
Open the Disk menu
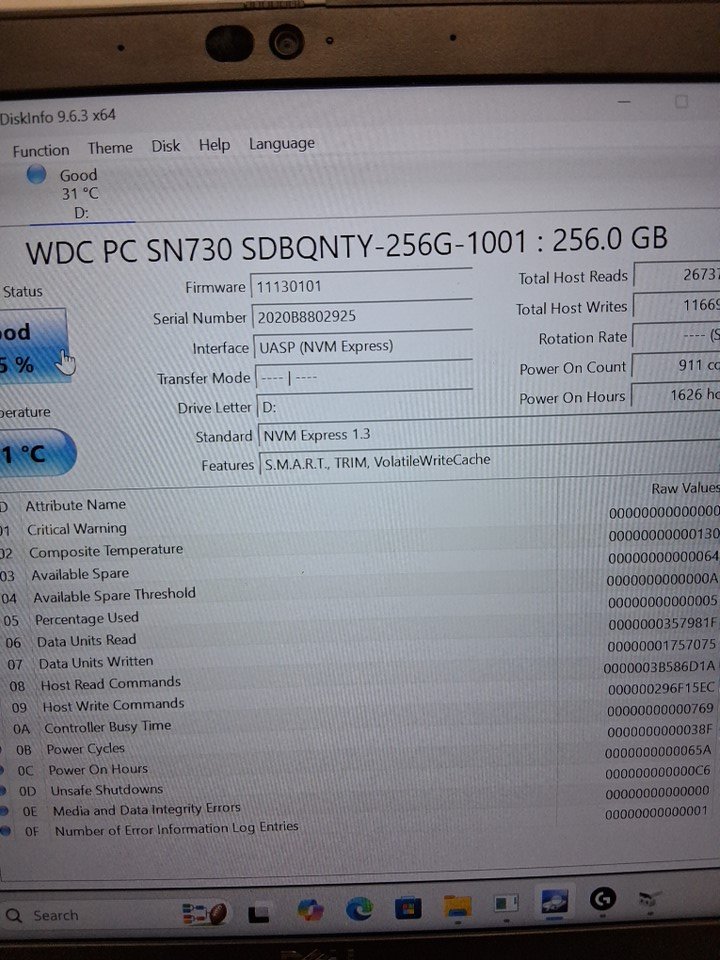tap(166, 146)
